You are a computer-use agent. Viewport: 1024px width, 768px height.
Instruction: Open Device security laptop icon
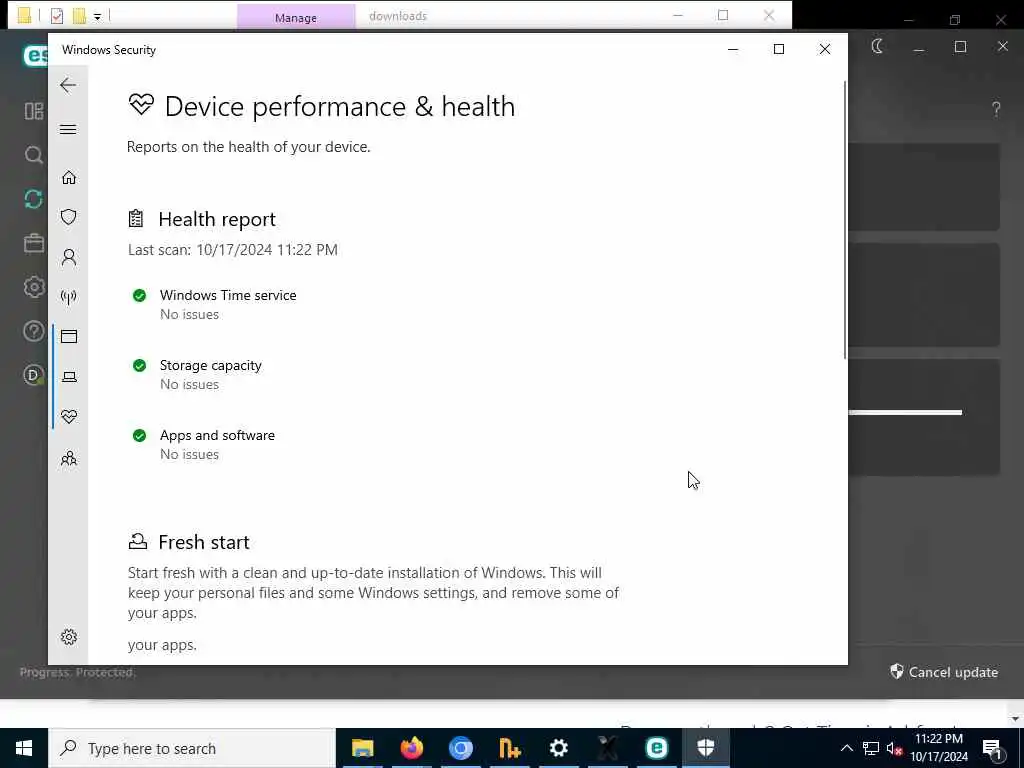point(69,377)
